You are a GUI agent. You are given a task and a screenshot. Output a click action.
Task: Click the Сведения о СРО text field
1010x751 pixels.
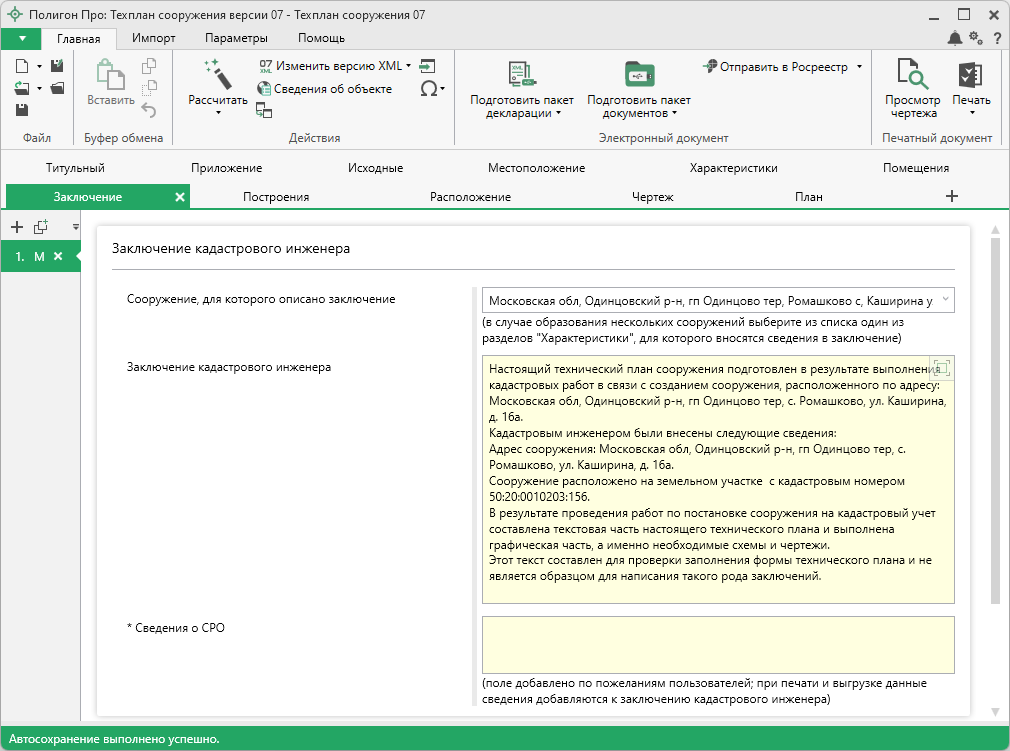click(717, 645)
